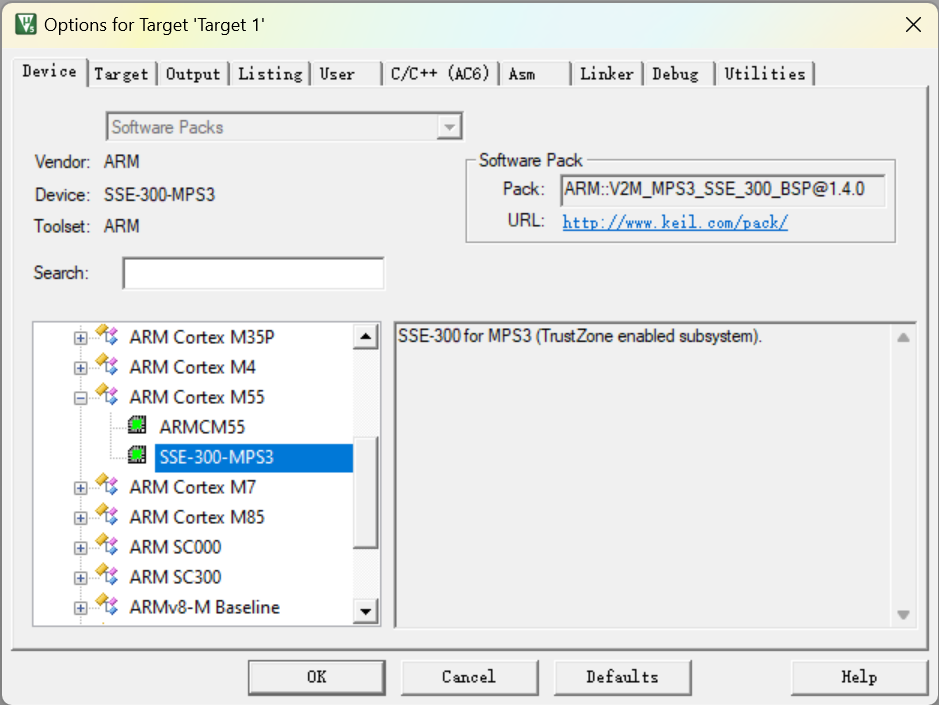The image size is (939, 705).
Task: Open the Debug tab
Action: click(678, 74)
